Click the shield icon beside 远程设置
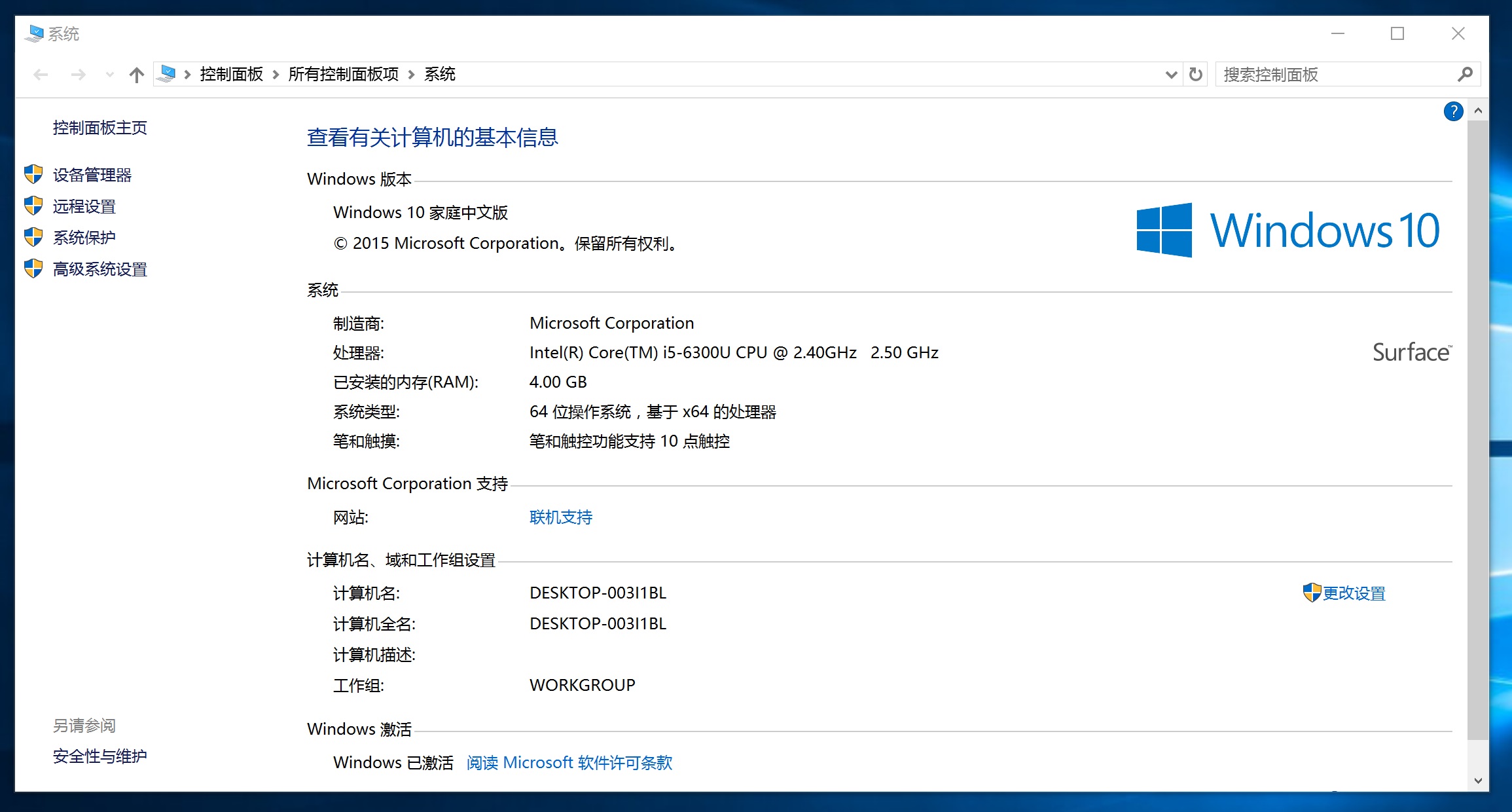The image size is (1512, 812). click(x=33, y=206)
